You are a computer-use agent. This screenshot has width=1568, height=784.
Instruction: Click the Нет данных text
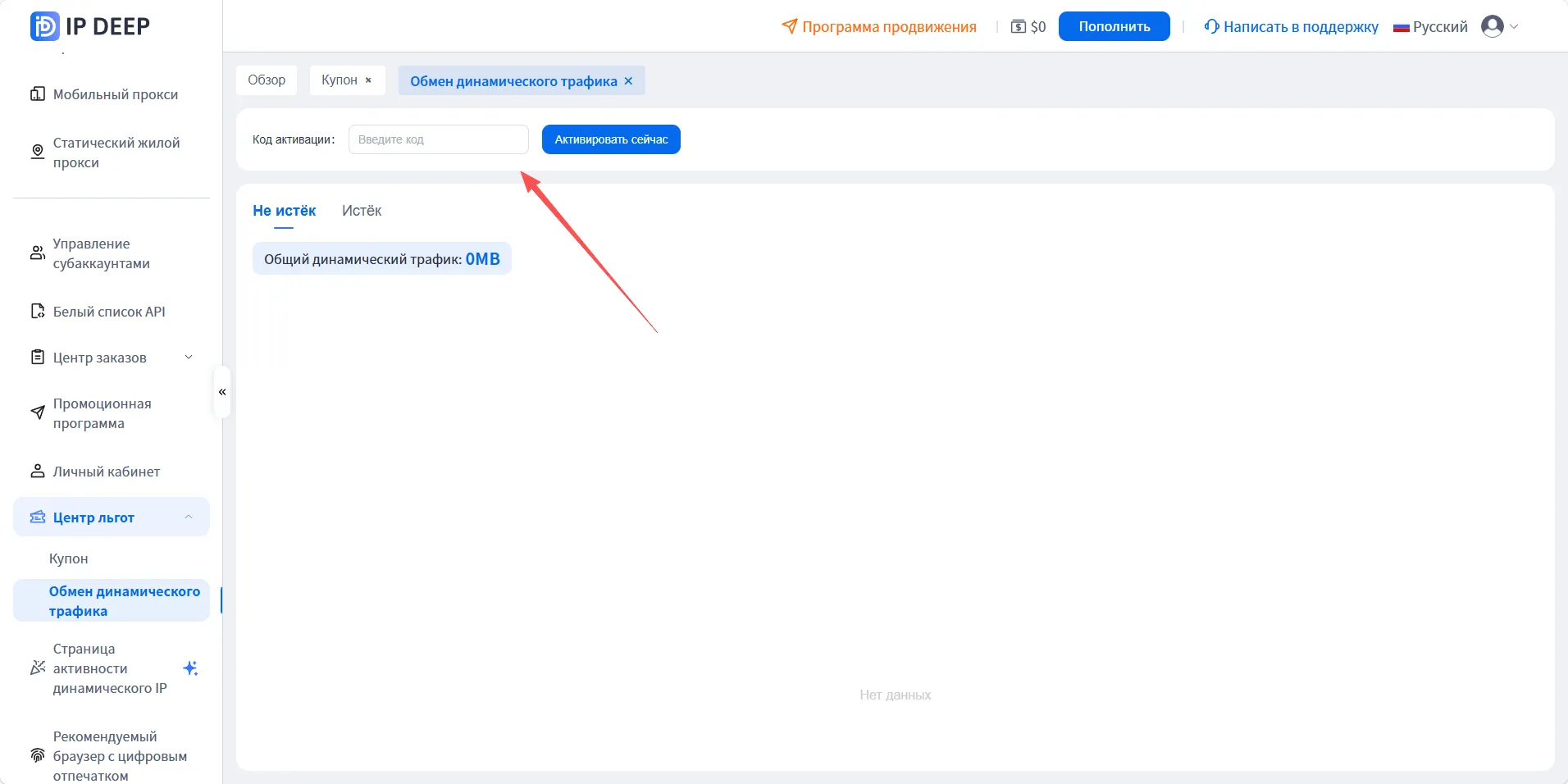896,695
